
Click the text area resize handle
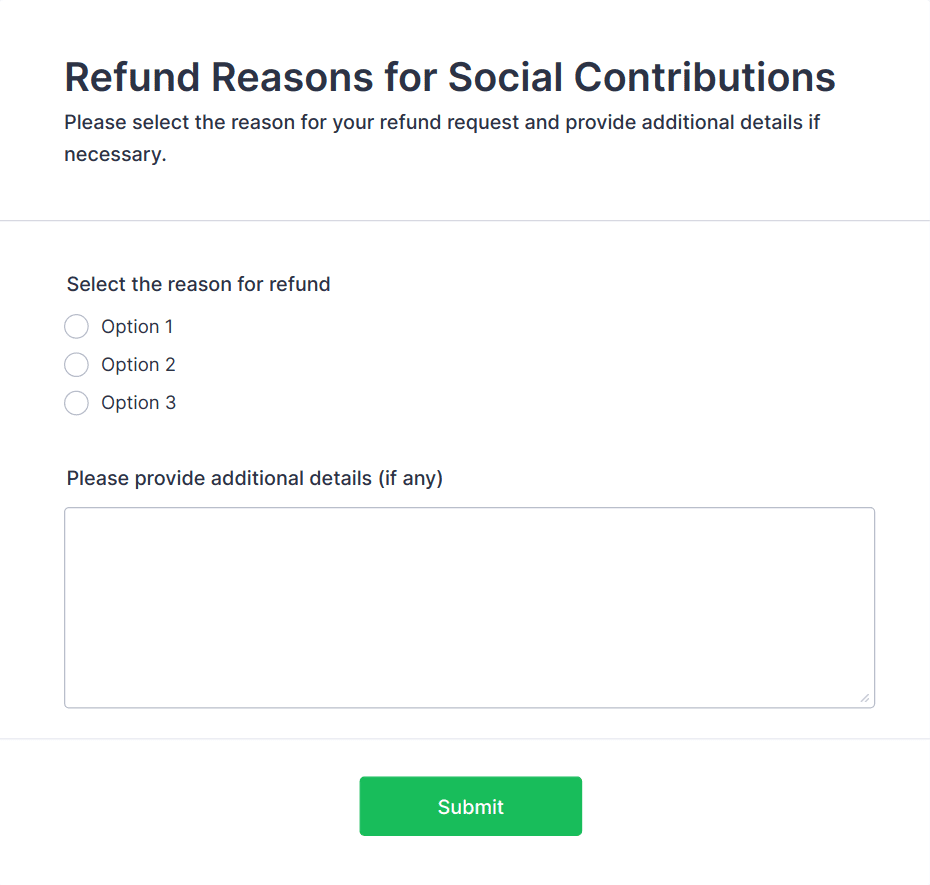point(865,698)
